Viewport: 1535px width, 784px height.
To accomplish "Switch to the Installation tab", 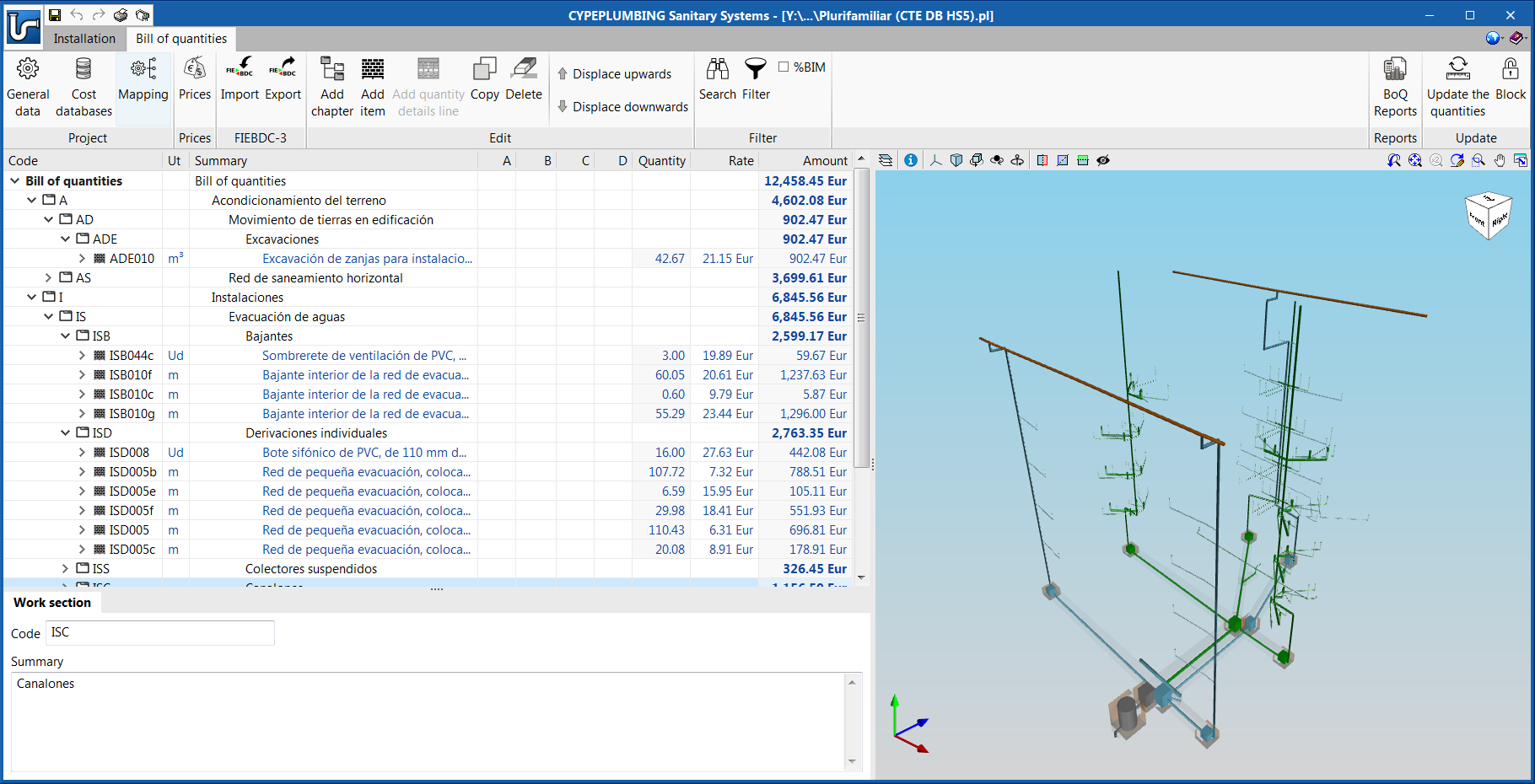I will click(x=83, y=38).
